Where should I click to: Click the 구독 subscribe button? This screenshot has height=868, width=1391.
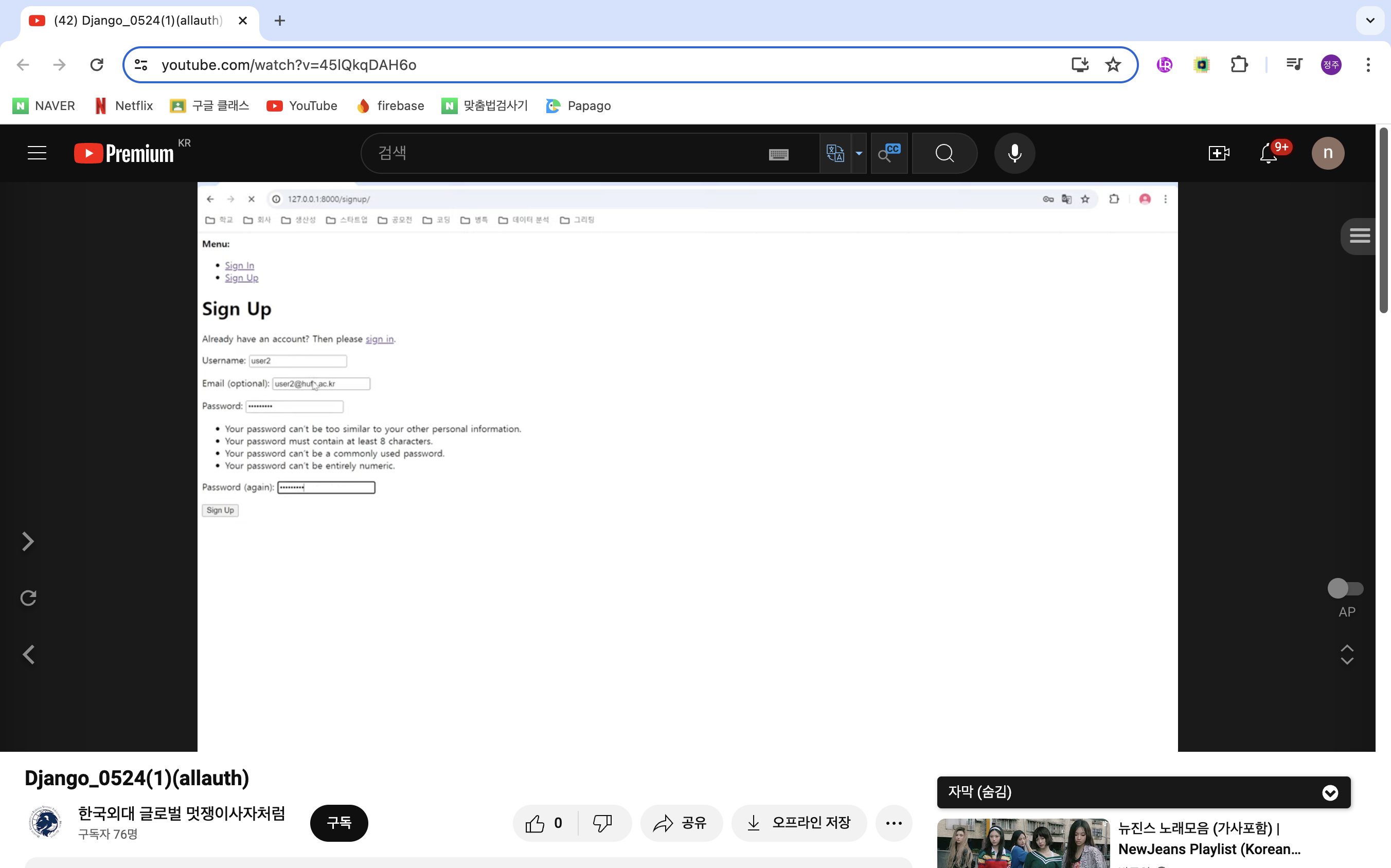click(x=339, y=823)
